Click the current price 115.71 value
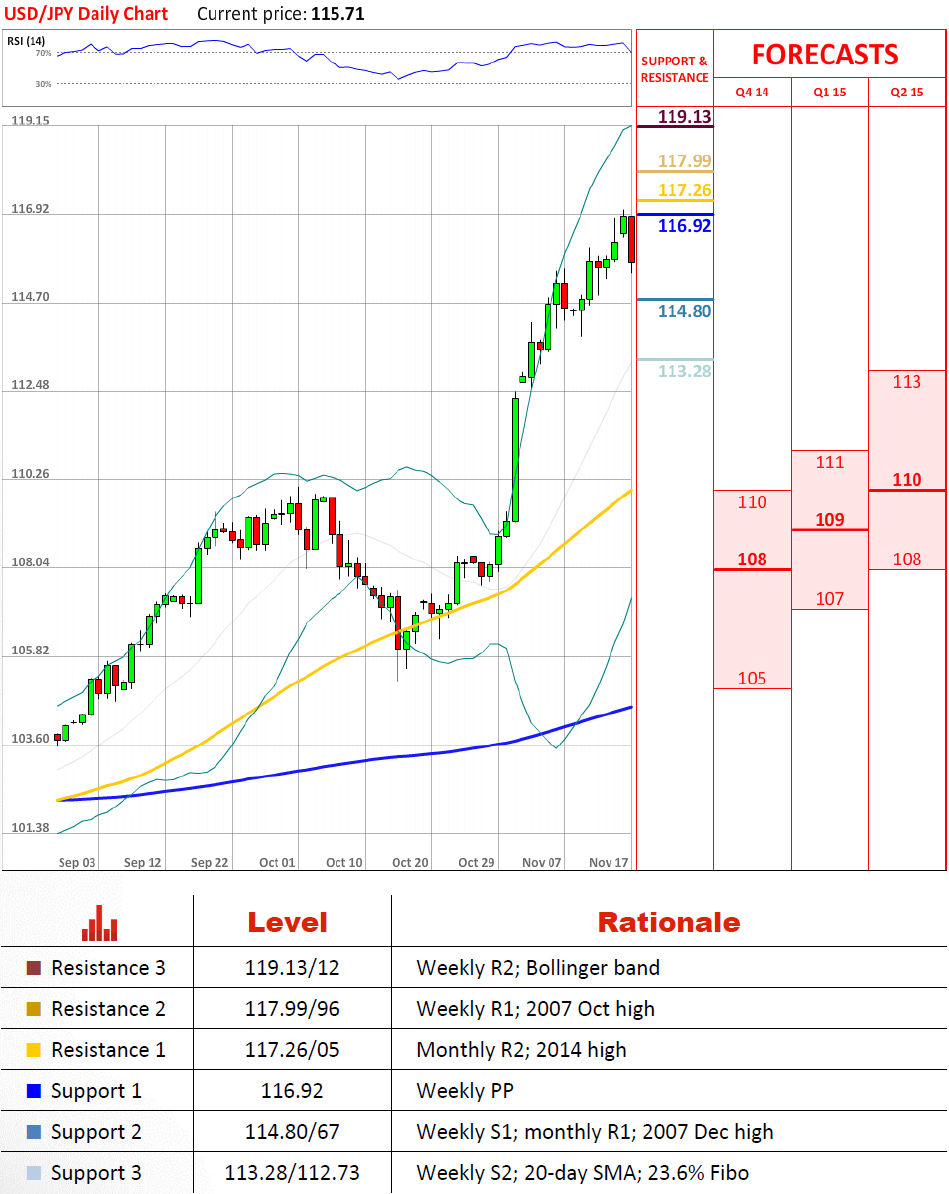The height and width of the screenshot is (1194, 949). (x=337, y=14)
